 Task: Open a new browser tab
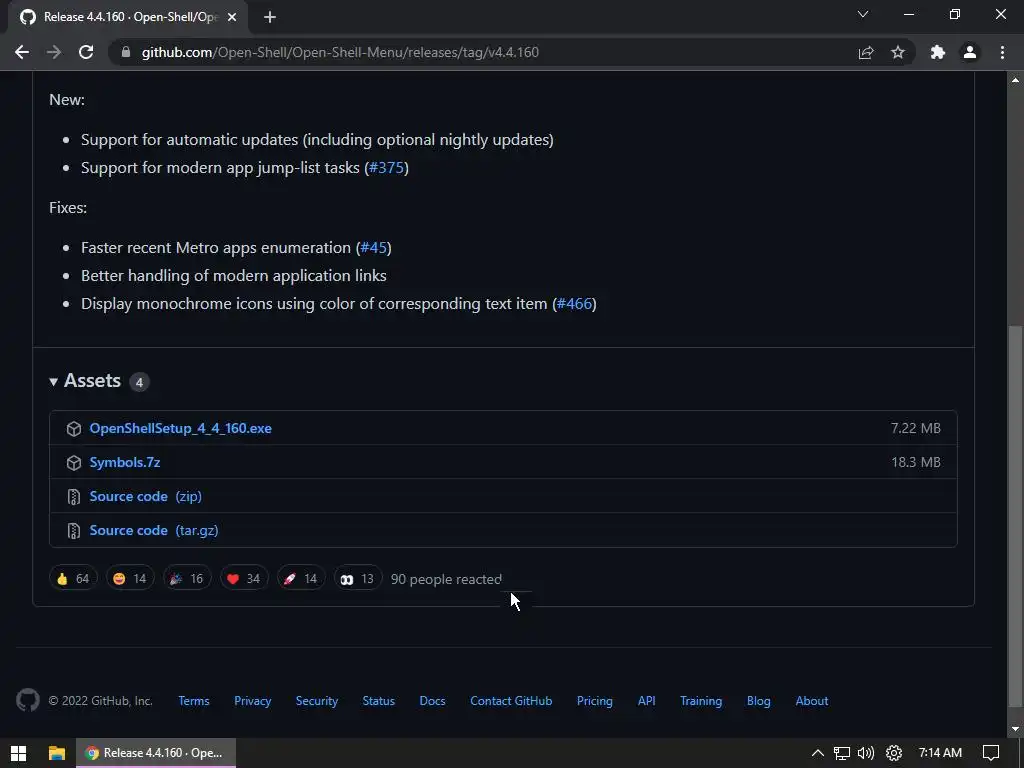[270, 17]
